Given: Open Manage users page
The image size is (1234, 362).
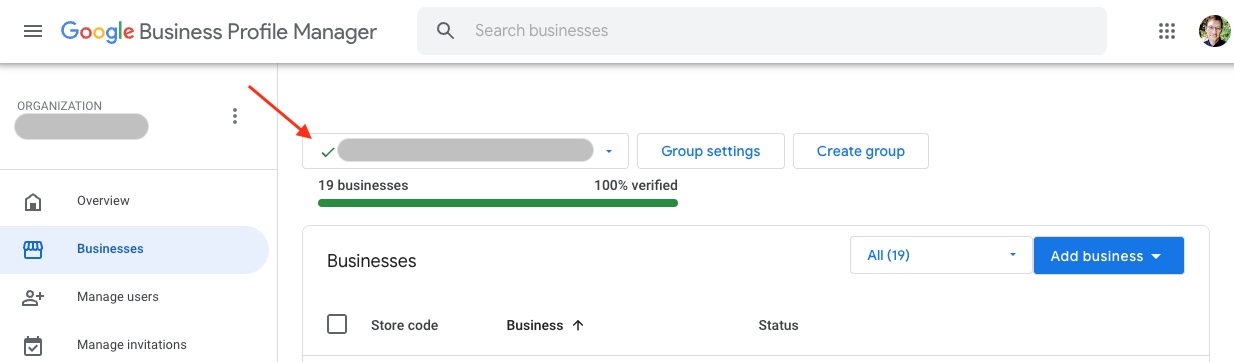Looking at the screenshot, I should pyautogui.click(x=118, y=297).
